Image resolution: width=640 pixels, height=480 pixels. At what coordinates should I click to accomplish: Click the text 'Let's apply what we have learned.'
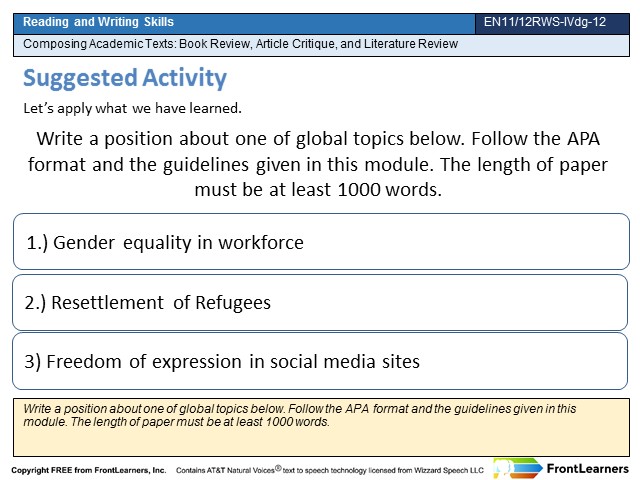[x=133, y=109]
